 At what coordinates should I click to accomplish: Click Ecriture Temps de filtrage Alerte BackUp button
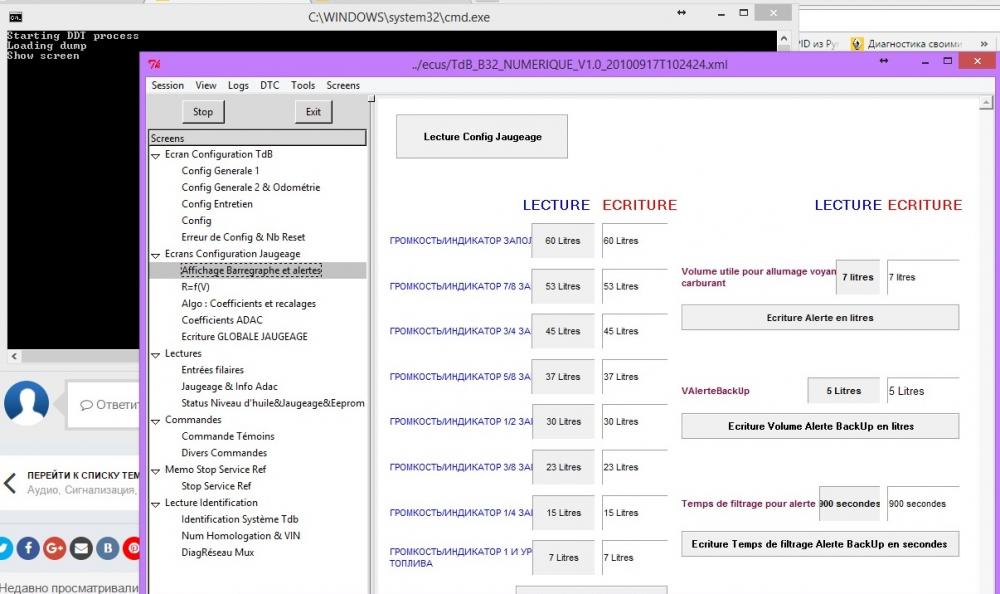pos(820,544)
